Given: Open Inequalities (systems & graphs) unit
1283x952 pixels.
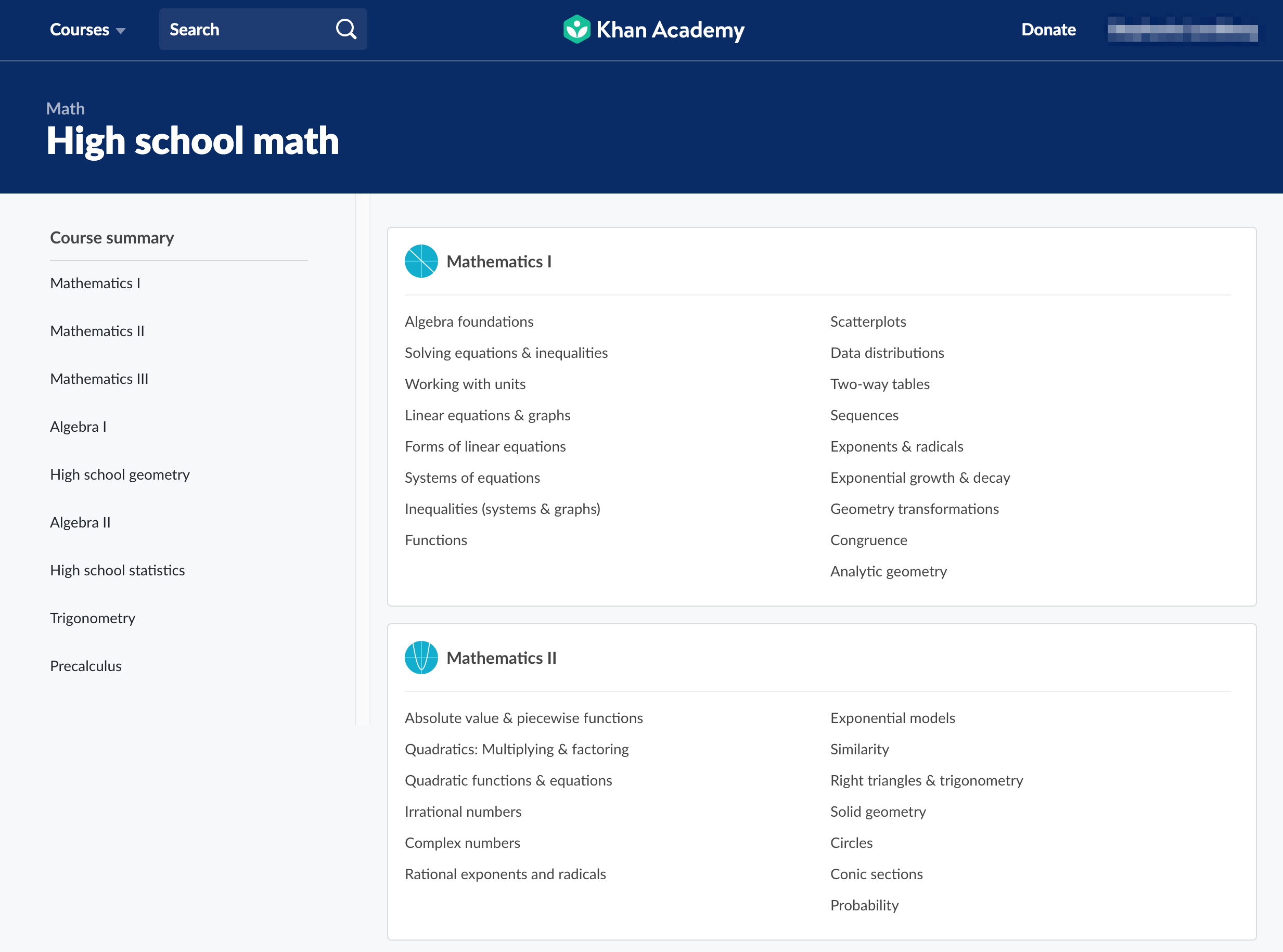Looking at the screenshot, I should coord(503,508).
